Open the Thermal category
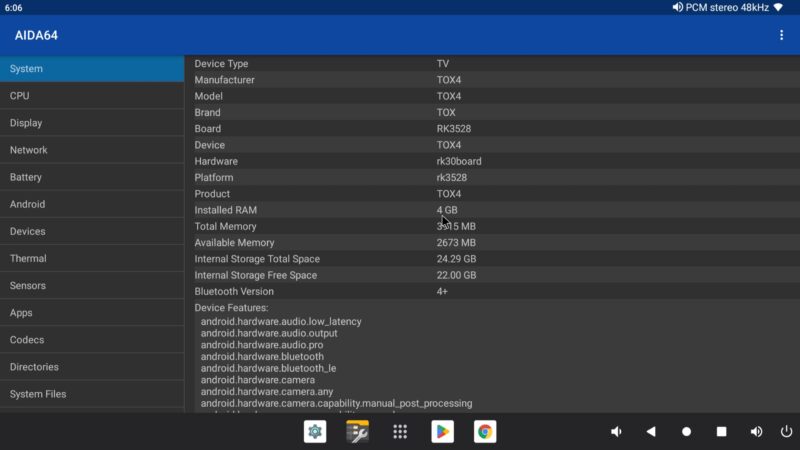This screenshot has height=450, width=800. tap(92, 258)
